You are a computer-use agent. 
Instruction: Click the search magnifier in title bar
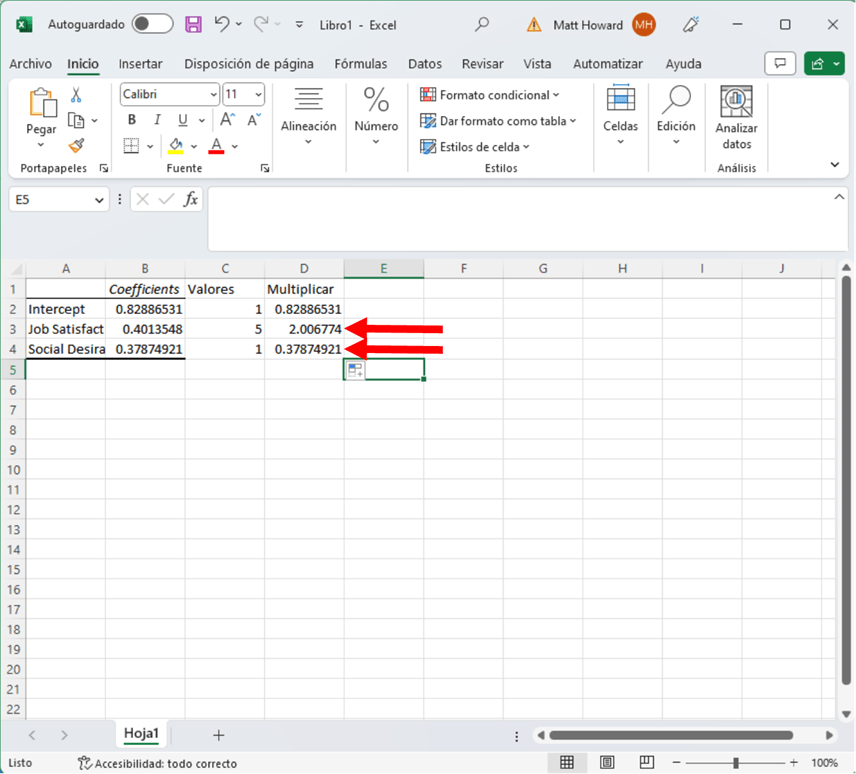coord(482,24)
